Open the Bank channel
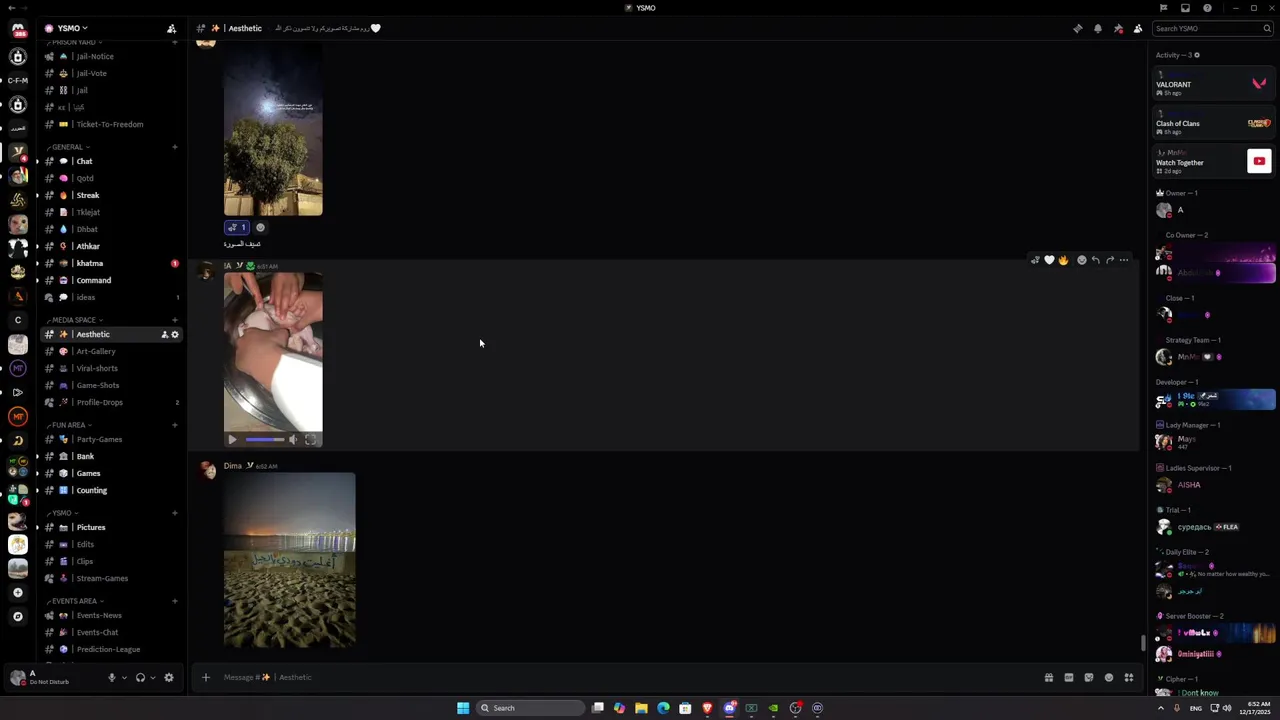Image resolution: width=1280 pixels, height=720 pixels. 112,456
